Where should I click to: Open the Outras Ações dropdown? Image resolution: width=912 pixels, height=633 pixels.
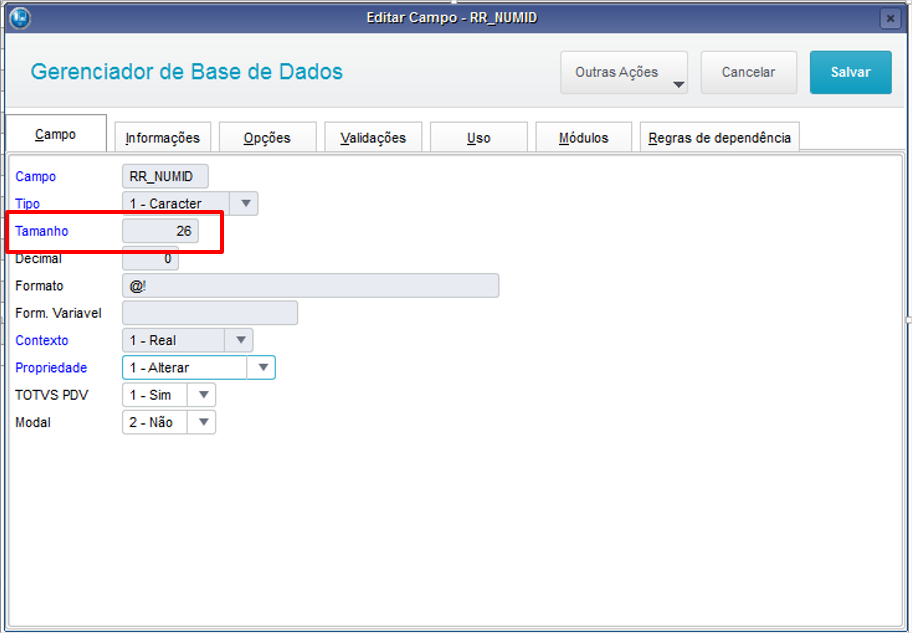pyautogui.click(x=624, y=72)
